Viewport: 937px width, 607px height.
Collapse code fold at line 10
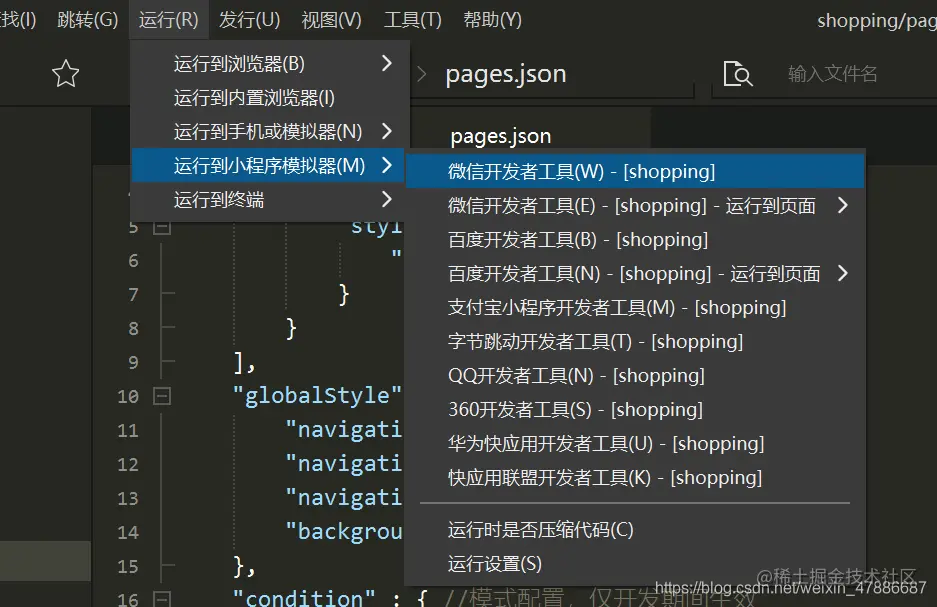(x=162, y=396)
